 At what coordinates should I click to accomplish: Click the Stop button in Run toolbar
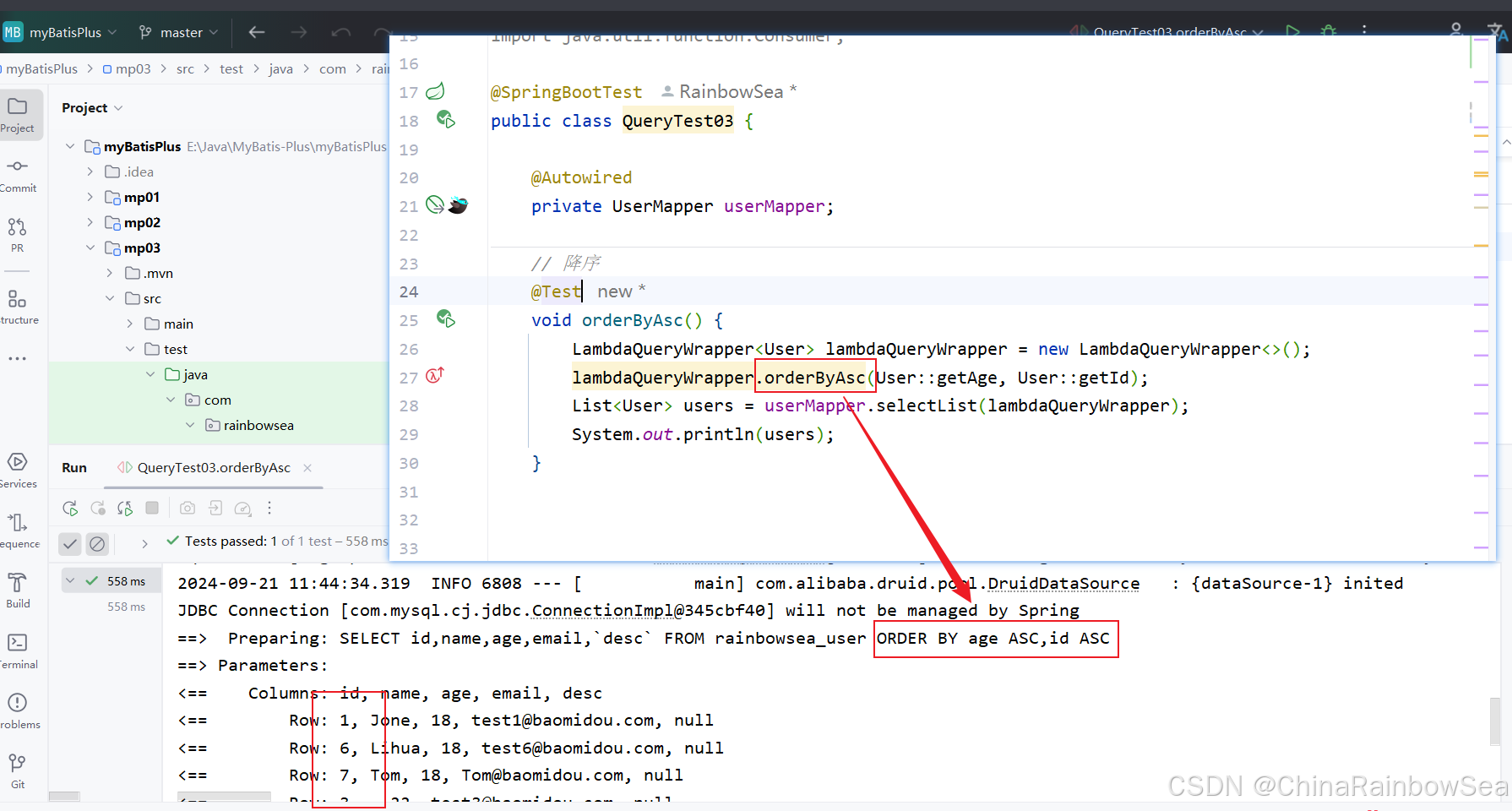pos(152,508)
